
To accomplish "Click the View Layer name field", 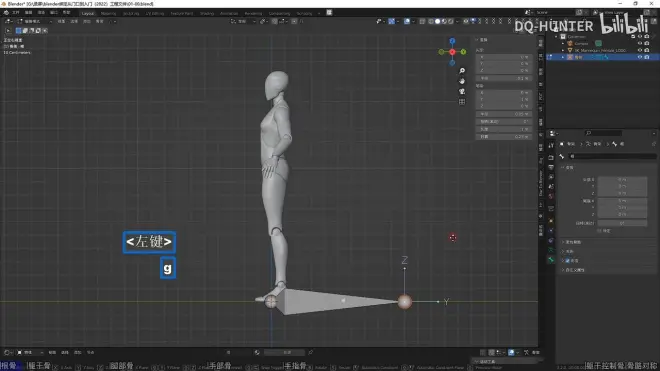I will point(623,13).
